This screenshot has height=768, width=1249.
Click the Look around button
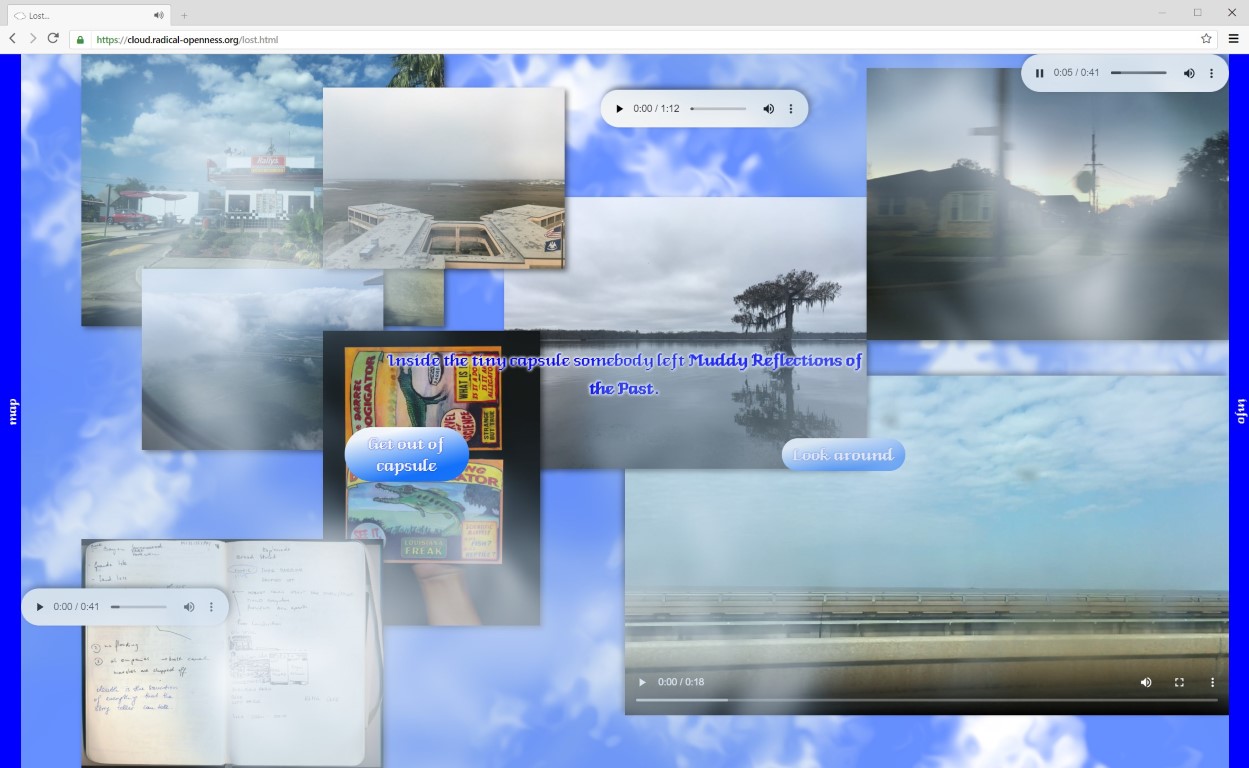[843, 455]
